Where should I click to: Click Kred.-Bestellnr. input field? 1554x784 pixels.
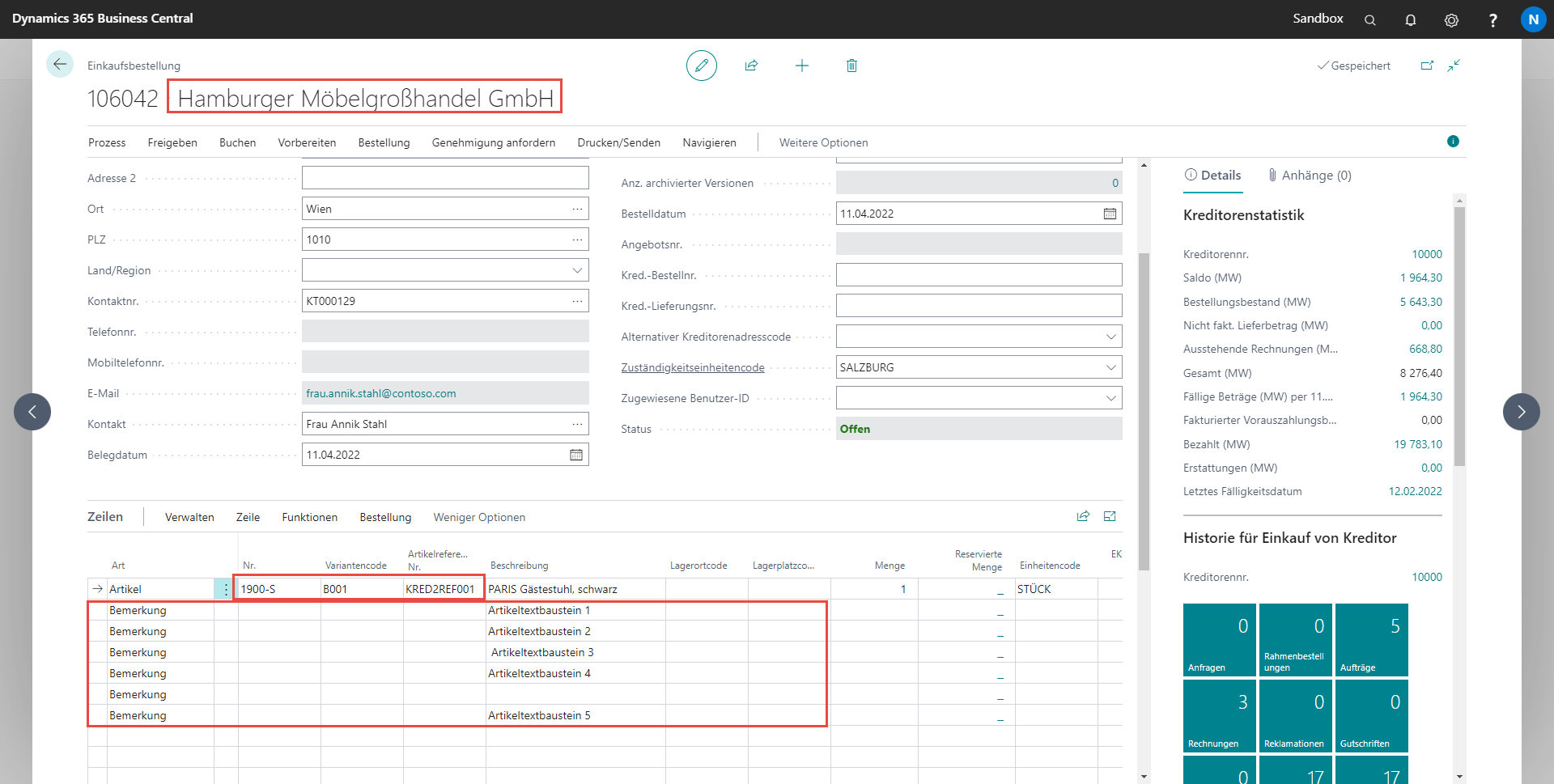point(979,275)
